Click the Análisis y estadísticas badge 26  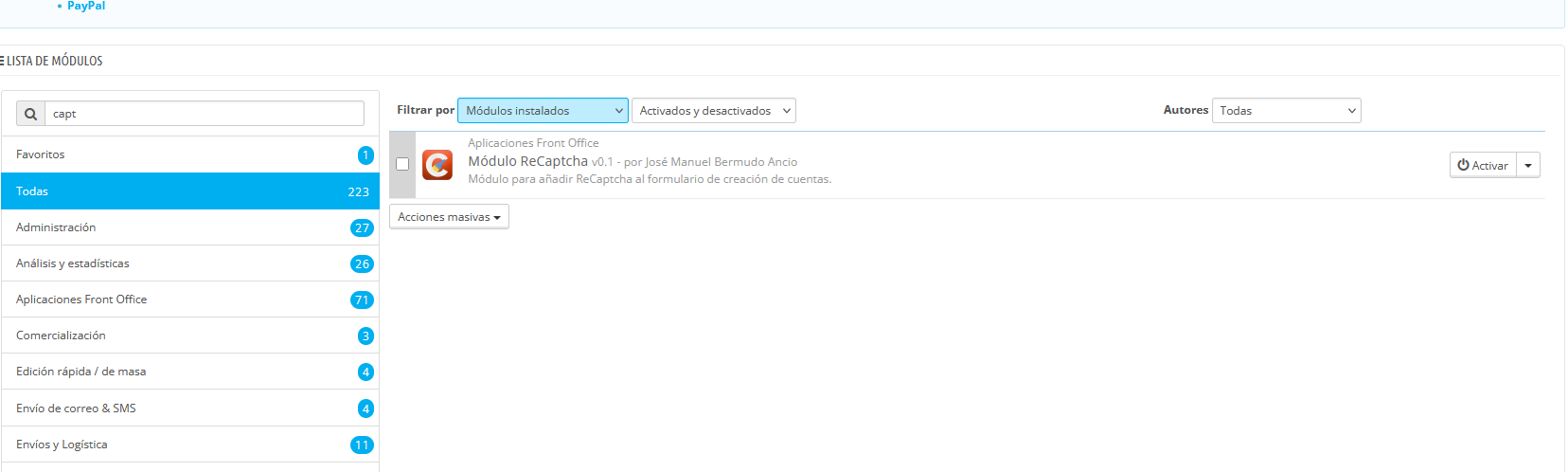point(362,264)
